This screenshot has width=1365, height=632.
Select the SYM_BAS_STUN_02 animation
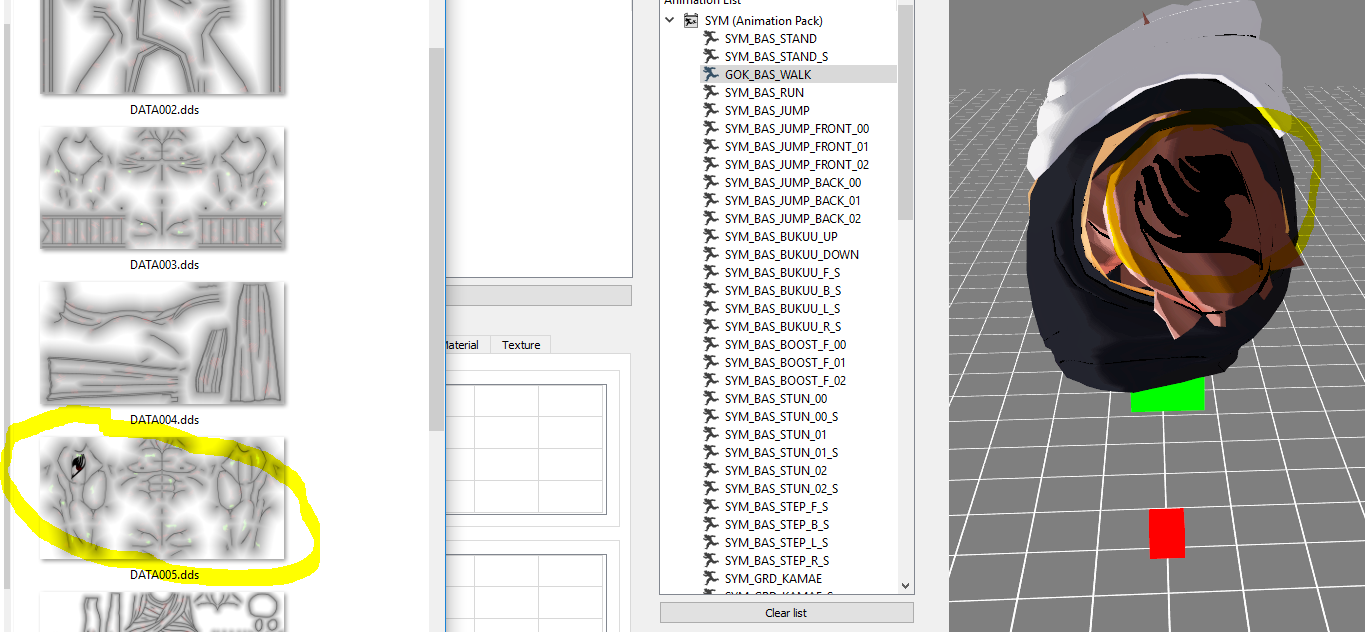(x=776, y=470)
